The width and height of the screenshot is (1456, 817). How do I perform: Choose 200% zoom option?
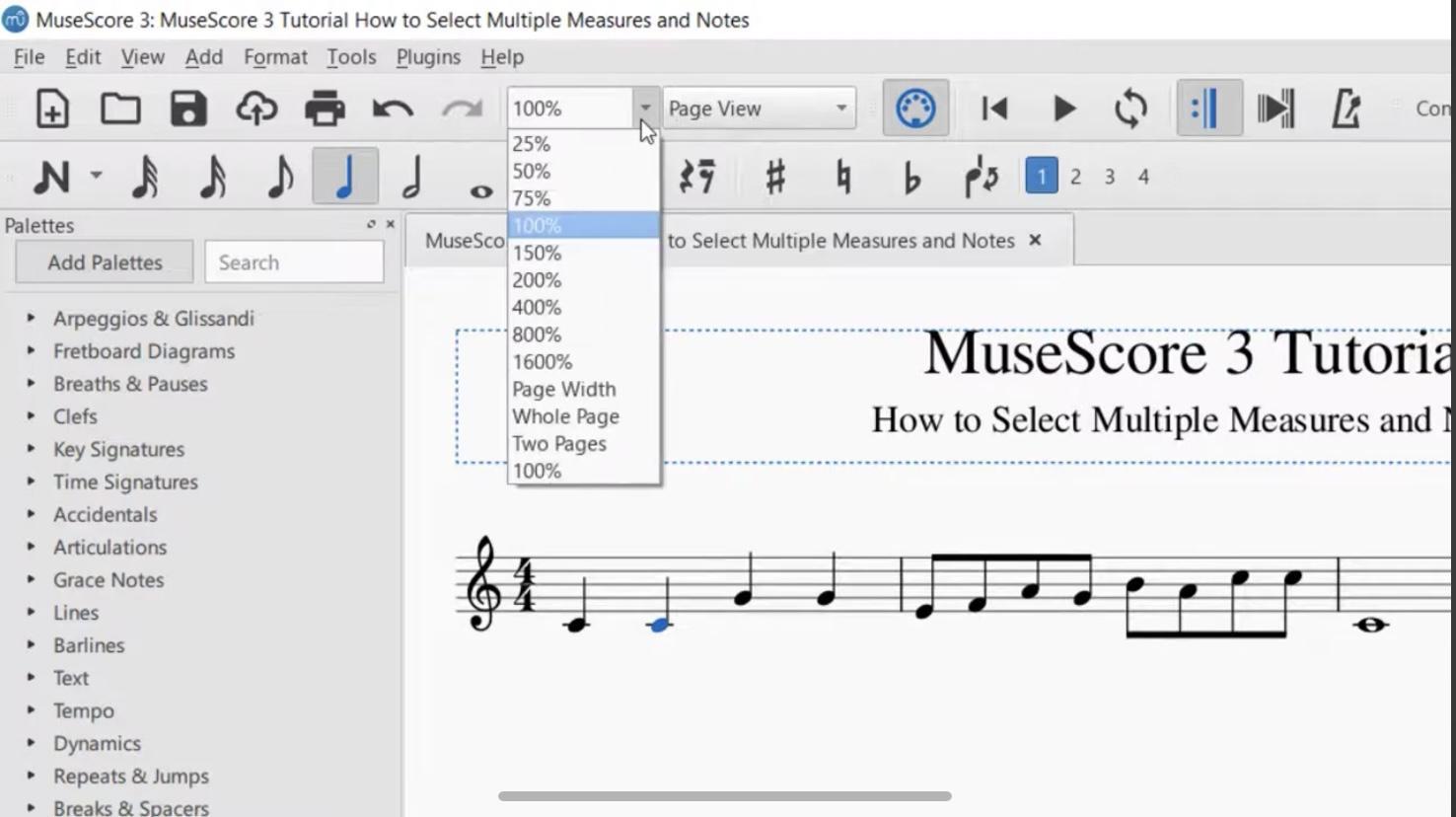click(583, 280)
